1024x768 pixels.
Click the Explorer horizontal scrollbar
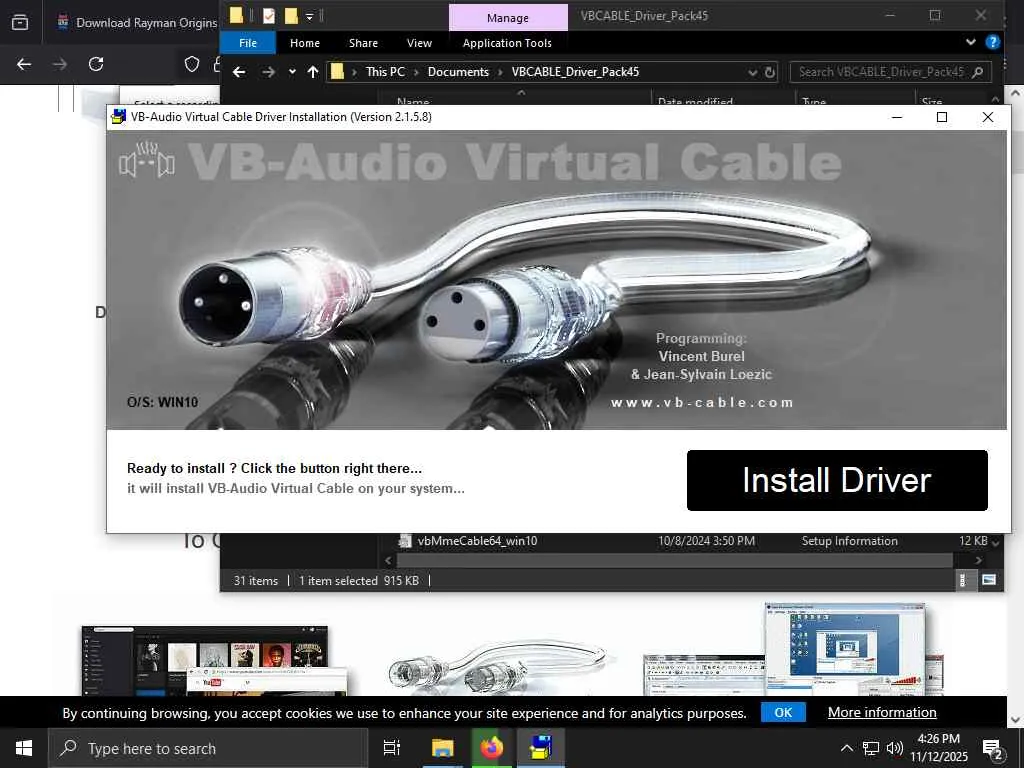pos(675,560)
